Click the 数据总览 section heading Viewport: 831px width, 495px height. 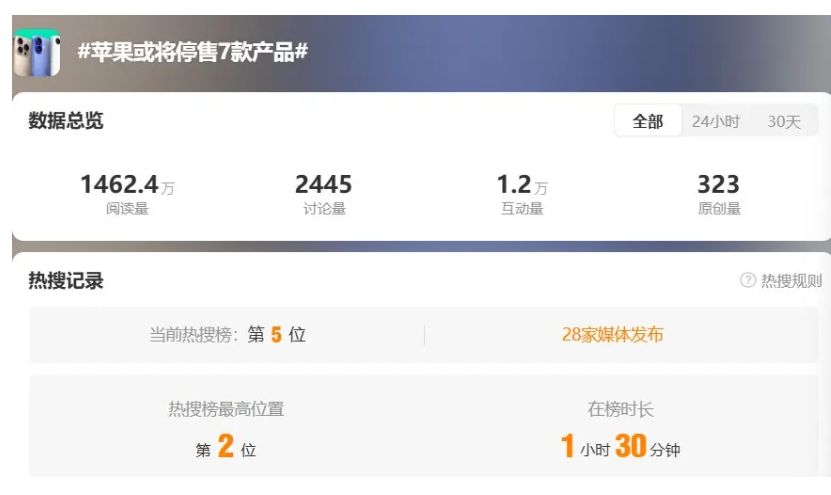click(x=66, y=120)
